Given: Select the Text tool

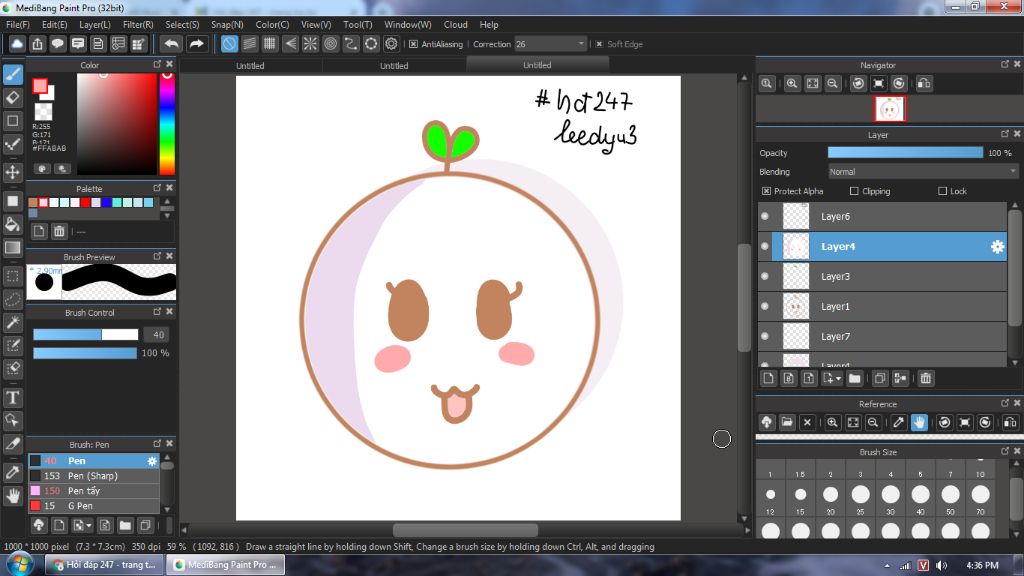Looking at the screenshot, I should click(13, 397).
